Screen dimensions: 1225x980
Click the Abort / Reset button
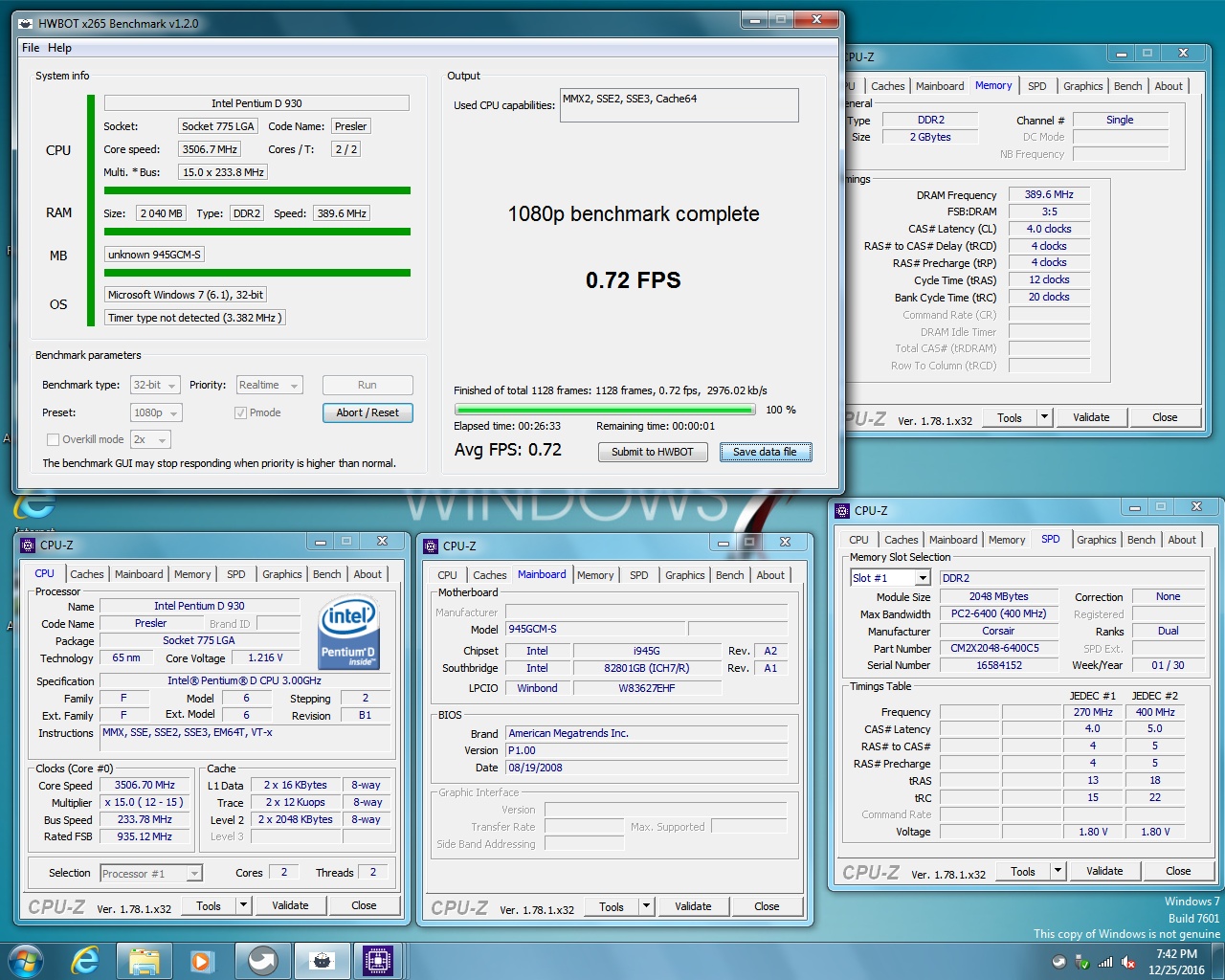(x=367, y=412)
